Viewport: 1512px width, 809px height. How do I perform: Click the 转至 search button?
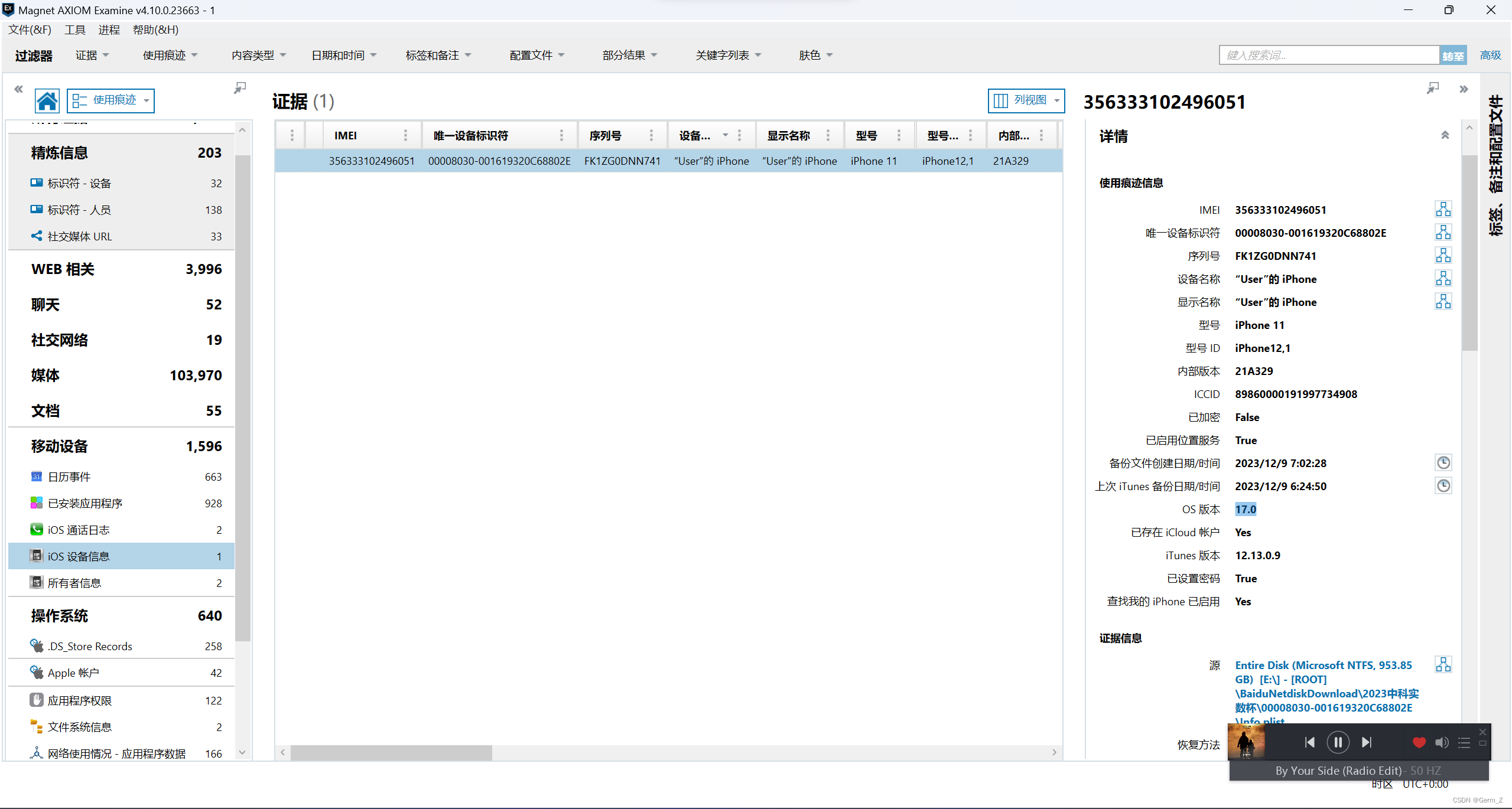click(x=1453, y=56)
